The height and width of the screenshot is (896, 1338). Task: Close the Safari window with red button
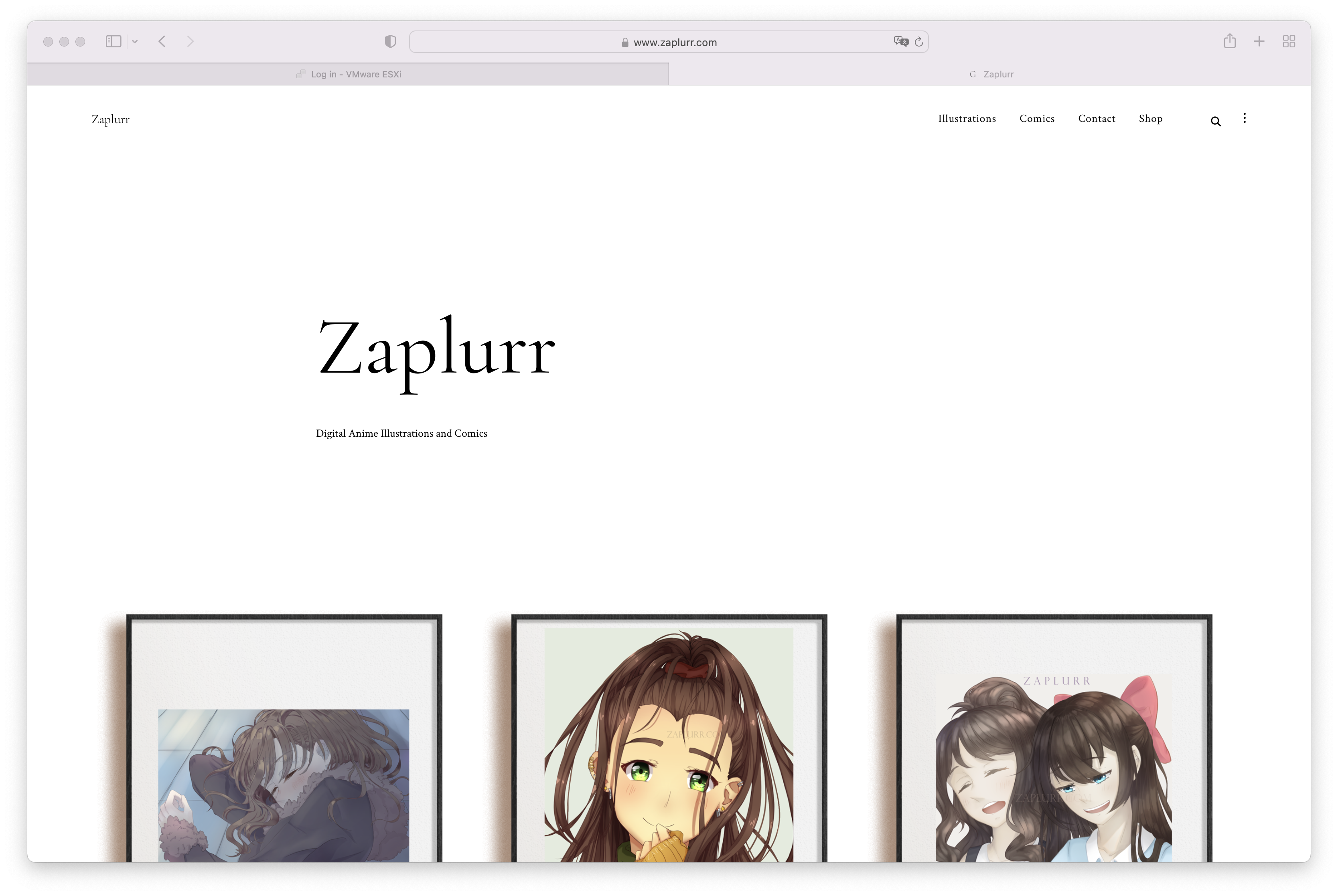pos(48,42)
